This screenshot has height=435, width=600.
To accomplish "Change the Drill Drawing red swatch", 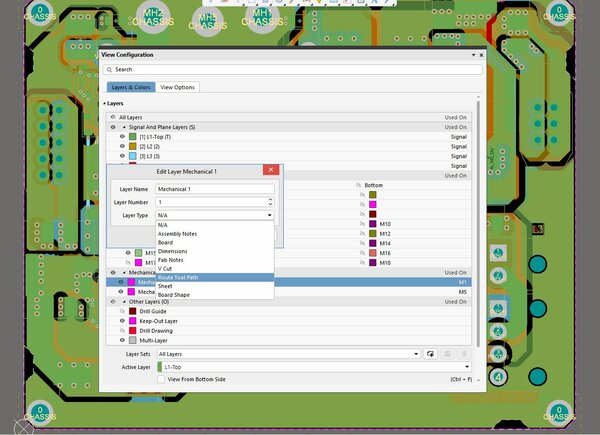I will (x=133, y=331).
